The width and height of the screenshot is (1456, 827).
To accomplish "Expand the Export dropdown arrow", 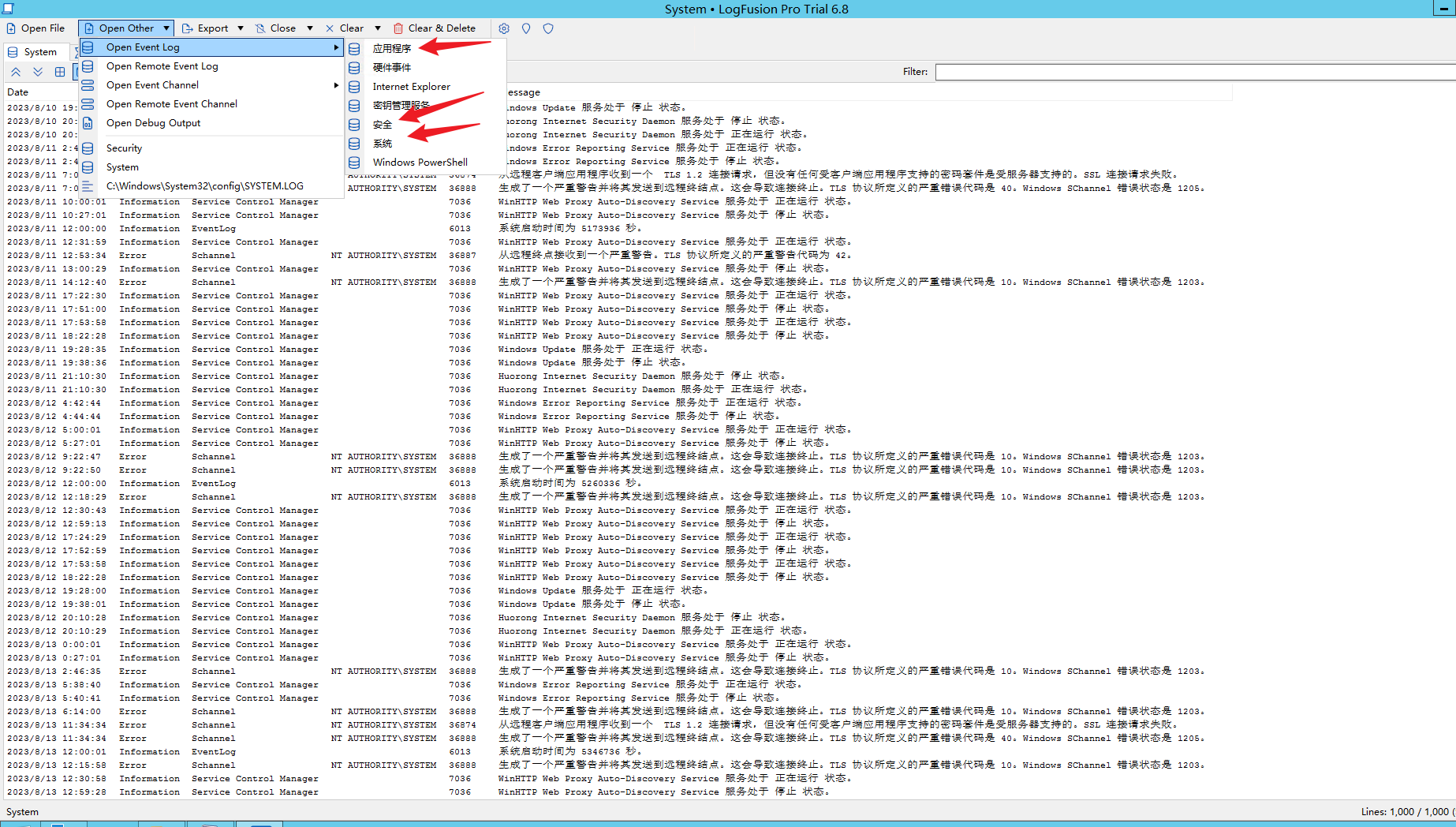I will (x=241, y=28).
